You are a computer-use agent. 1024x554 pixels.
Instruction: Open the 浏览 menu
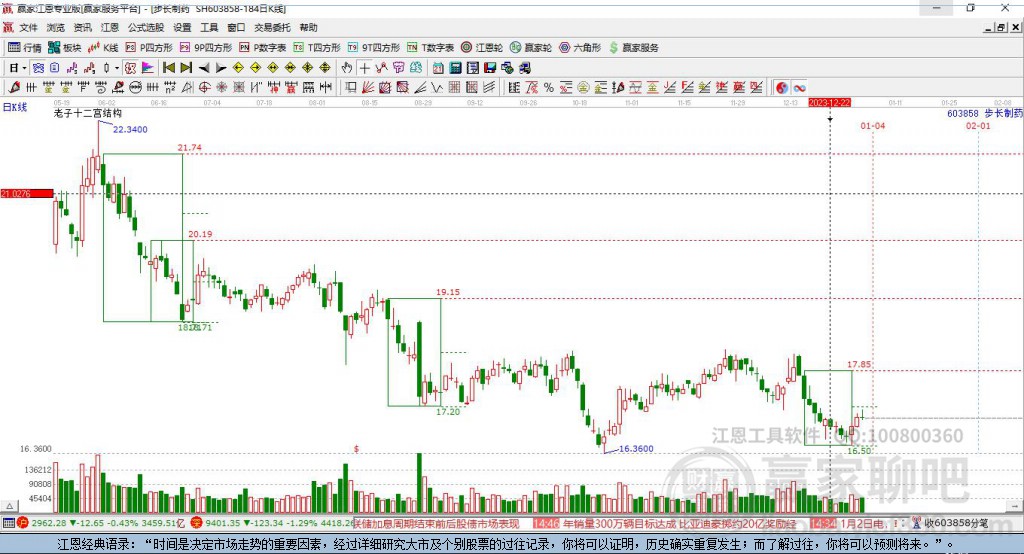coord(56,27)
